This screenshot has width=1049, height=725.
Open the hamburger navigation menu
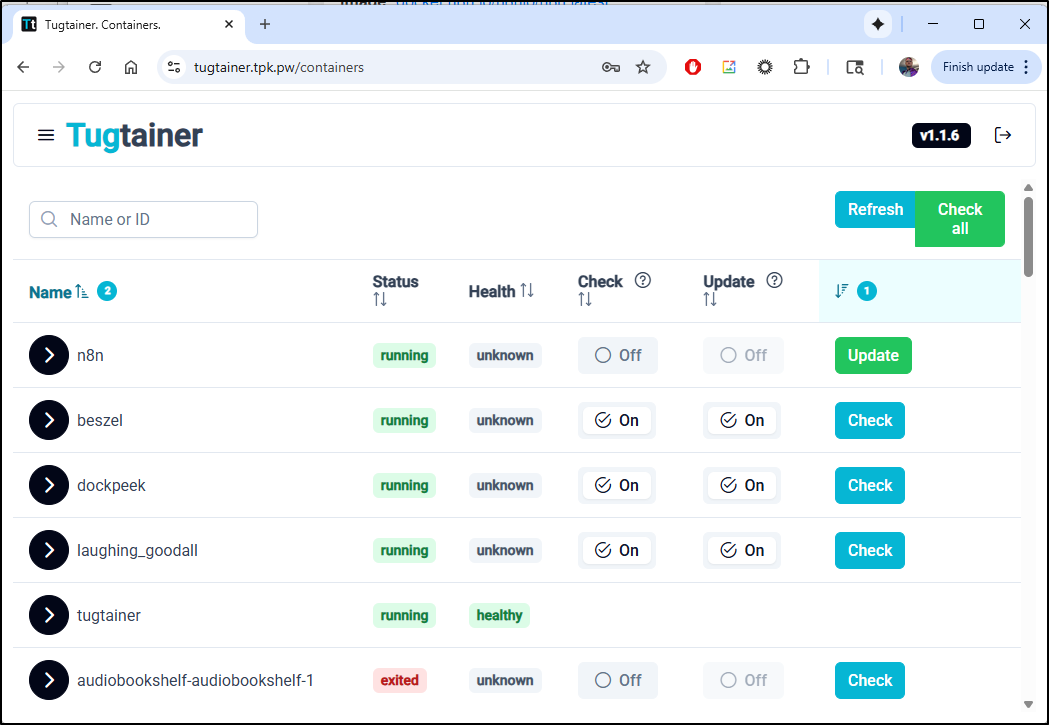[x=46, y=135]
